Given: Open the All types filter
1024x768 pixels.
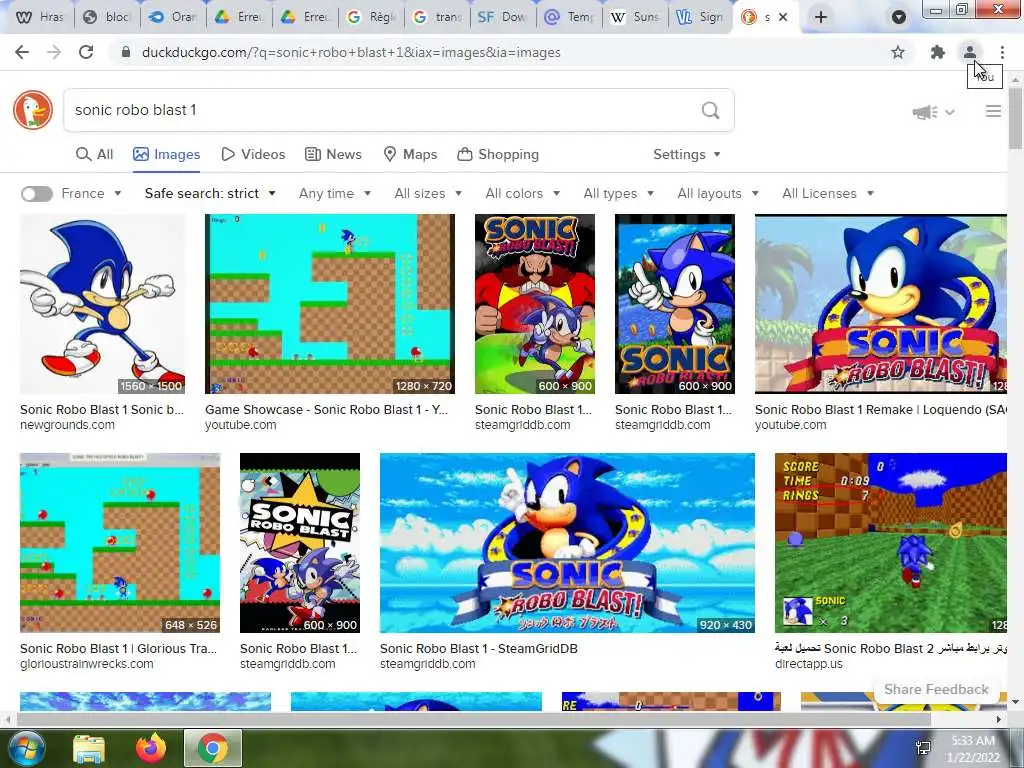Looking at the screenshot, I should (618, 193).
